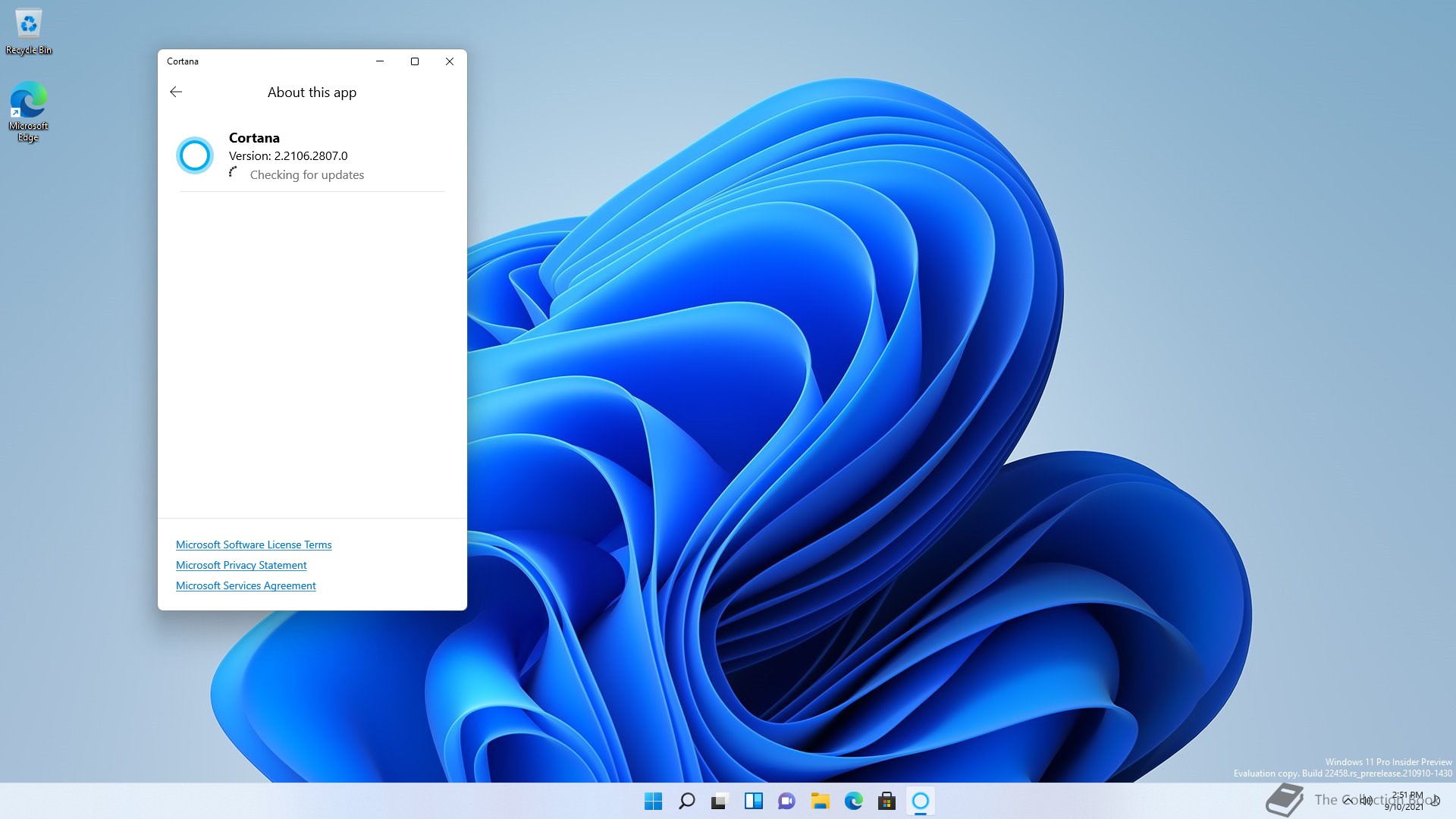Open taskbar Search magnifier
This screenshot has height=819, width=1456.
coord(686,801)
